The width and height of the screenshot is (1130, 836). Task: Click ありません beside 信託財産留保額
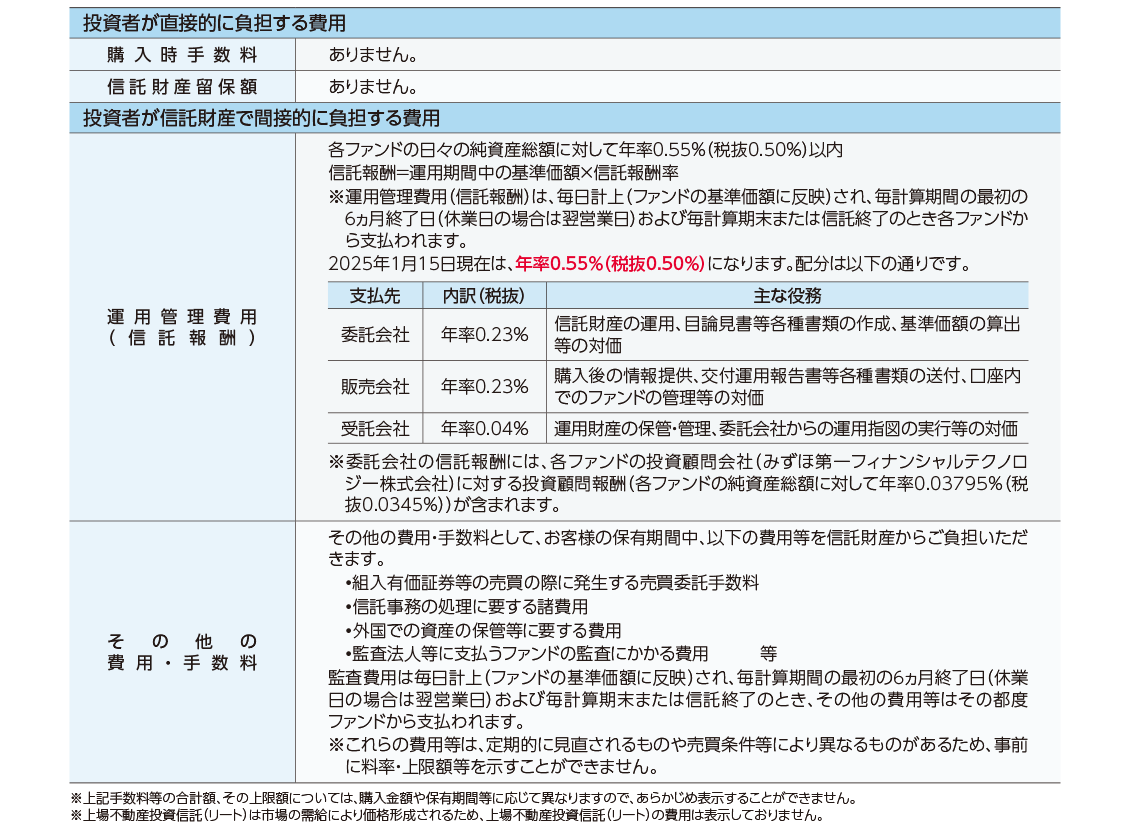pyautogui.click(x=372, y=87)
